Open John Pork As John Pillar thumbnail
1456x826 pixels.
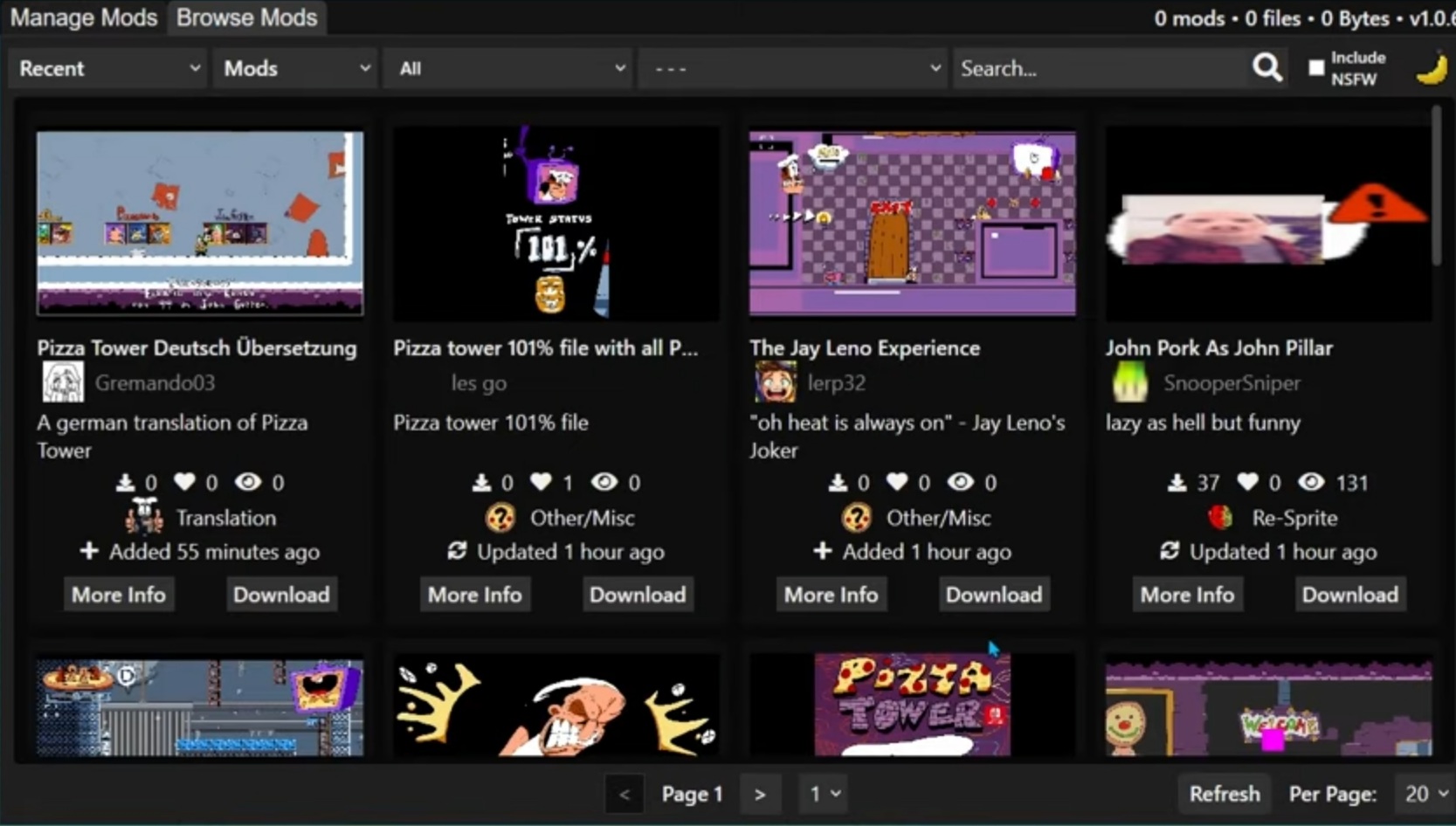tap(1269, 224)
